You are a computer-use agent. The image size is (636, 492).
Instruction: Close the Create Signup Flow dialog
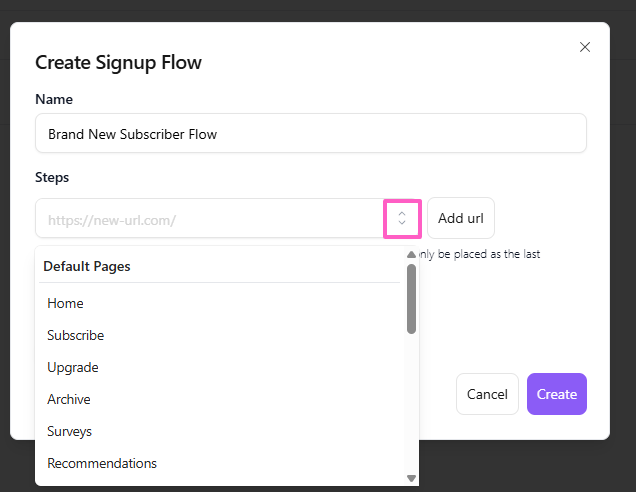(585, 47)
